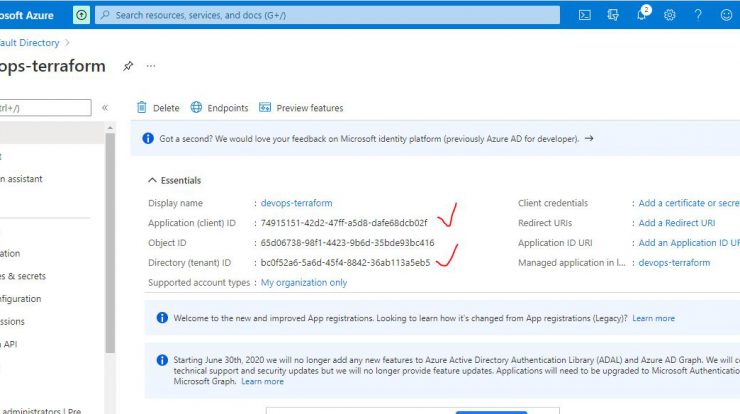Focus the left menu search field
Image resolution: width=740 pixels, height=414 pixels.
coord(45,108)
